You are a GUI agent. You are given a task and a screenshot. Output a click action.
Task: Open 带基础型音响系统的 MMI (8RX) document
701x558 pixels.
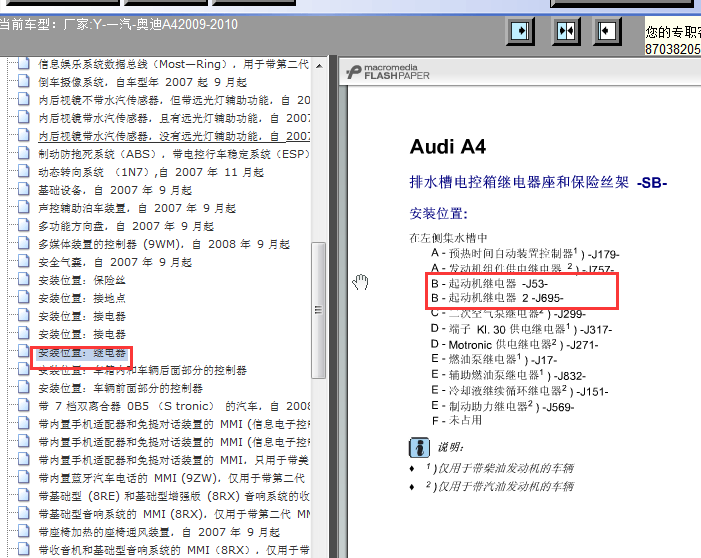pos(174,514)
